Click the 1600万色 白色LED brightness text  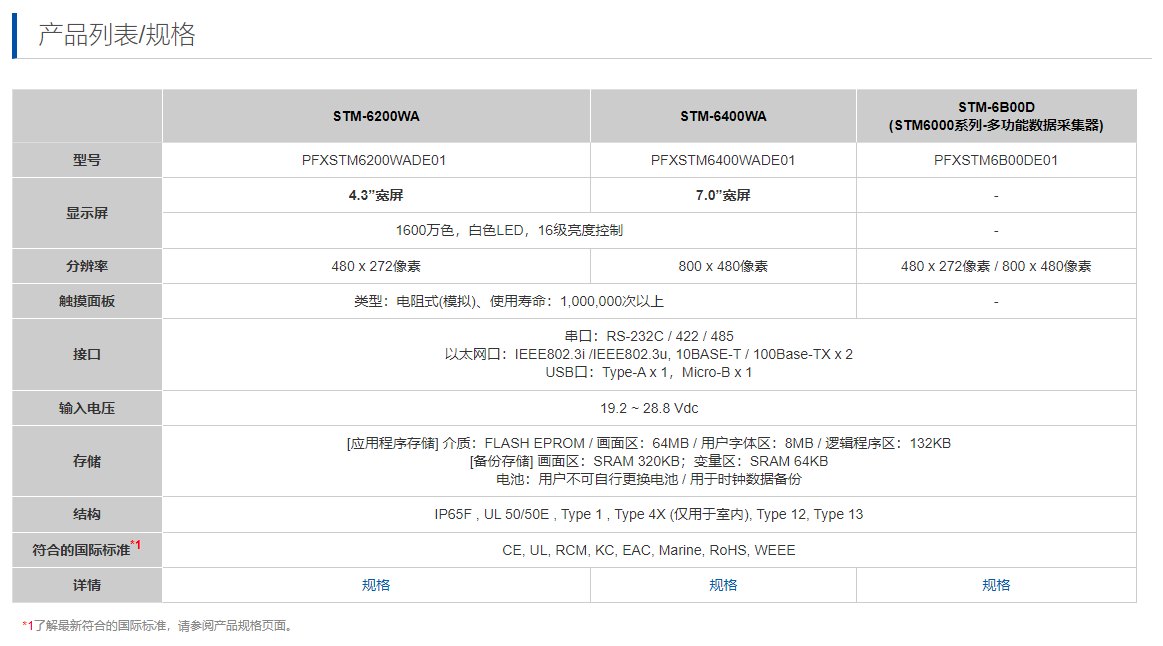(x=509, y=231)
